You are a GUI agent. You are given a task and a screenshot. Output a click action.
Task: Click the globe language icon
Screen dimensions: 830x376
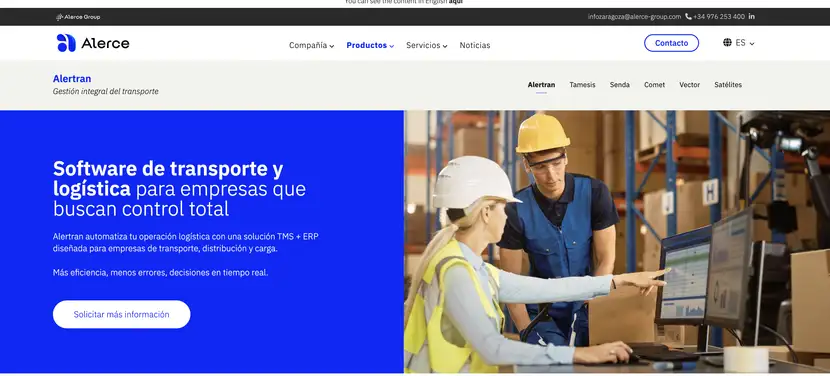tap(727, 42)
